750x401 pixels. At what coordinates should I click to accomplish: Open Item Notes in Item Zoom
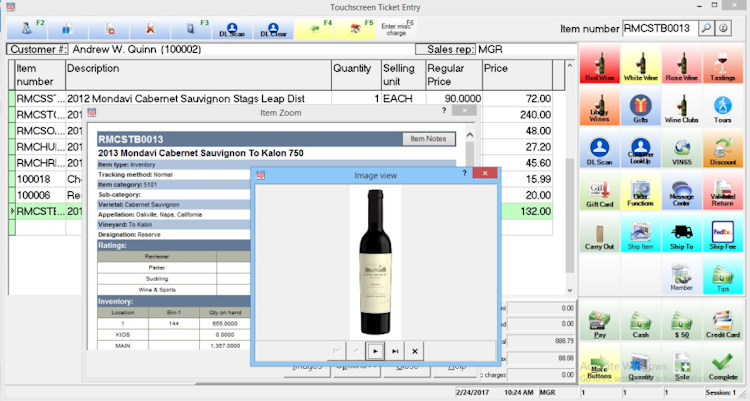pyautogui.click(x=428, y=139)
